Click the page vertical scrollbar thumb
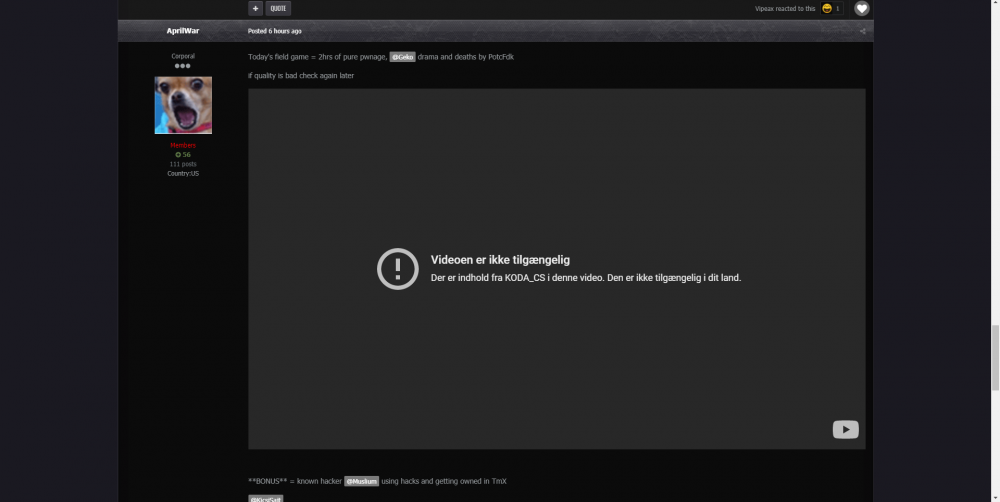 [993, 356]
